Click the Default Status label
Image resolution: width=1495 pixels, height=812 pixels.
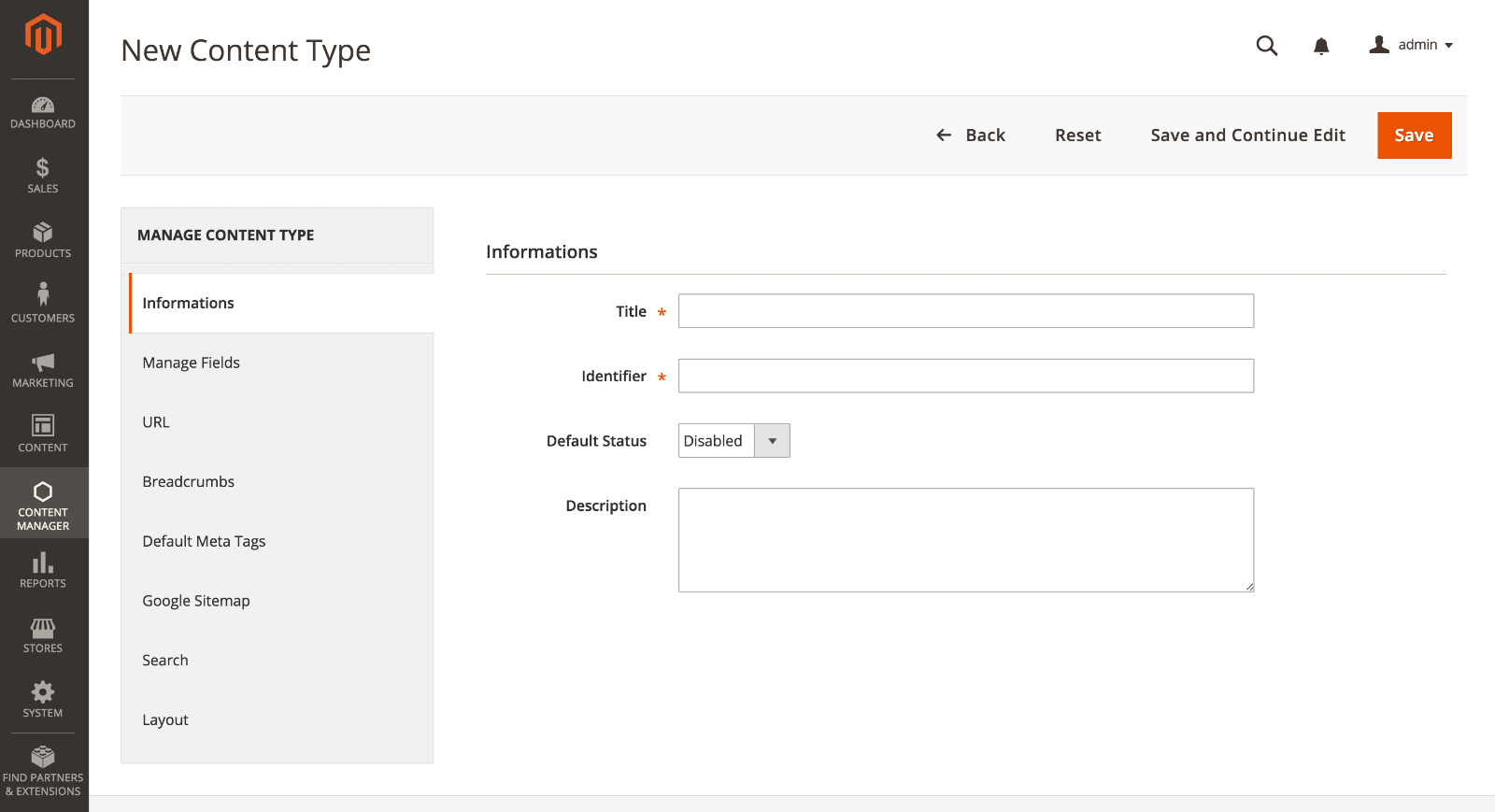point(596,441)
